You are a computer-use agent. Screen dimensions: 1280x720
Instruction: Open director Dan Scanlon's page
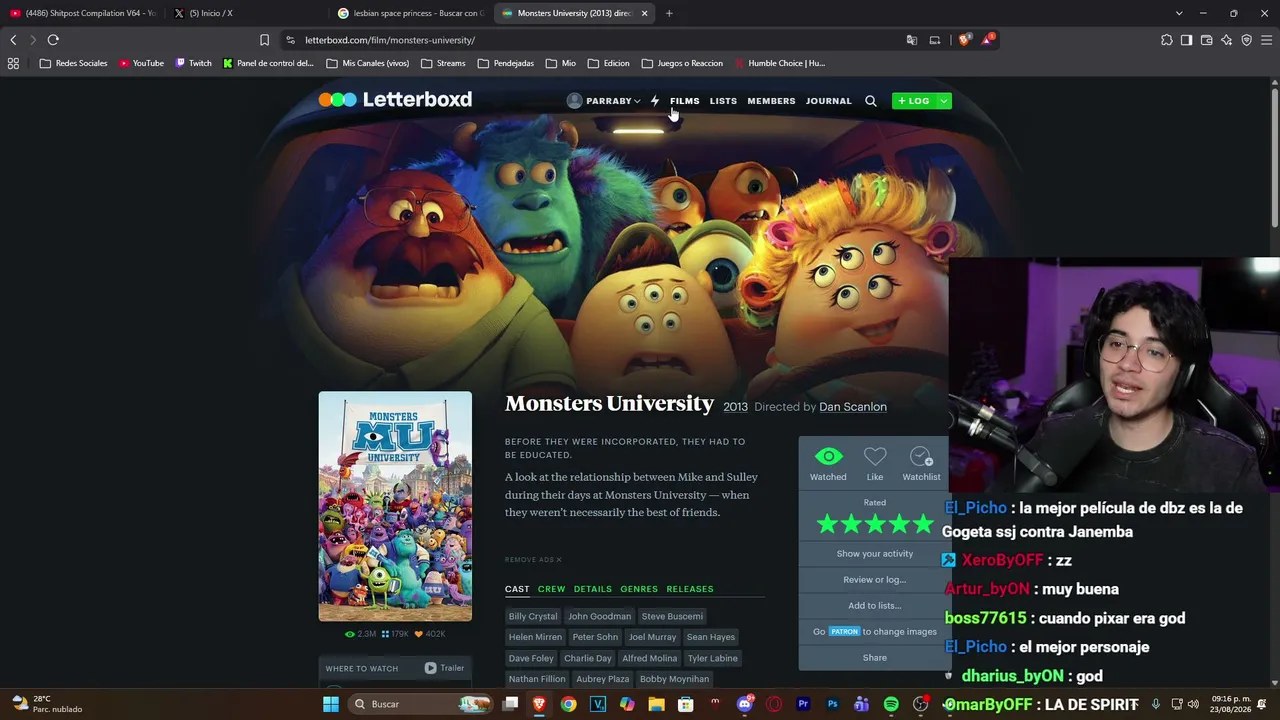(853, 407)
